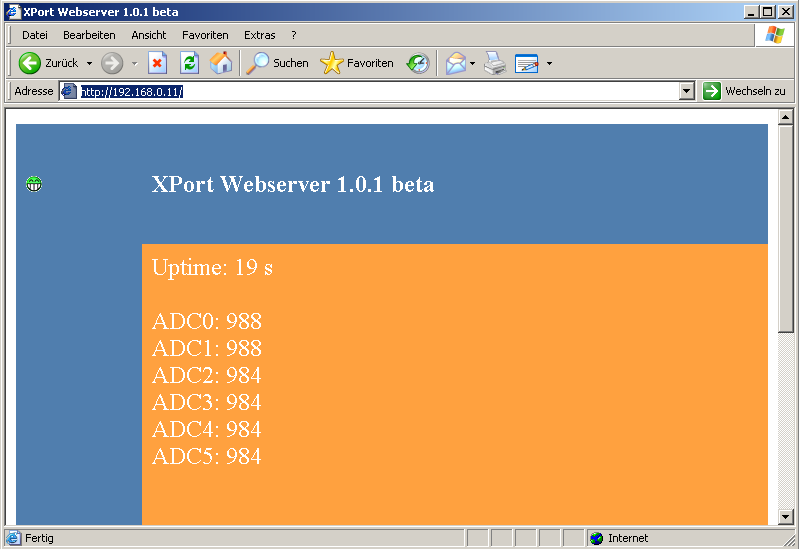Click the ADC0: 988 value
This screenshot has width=799, height=549.
tap(207, 321)
